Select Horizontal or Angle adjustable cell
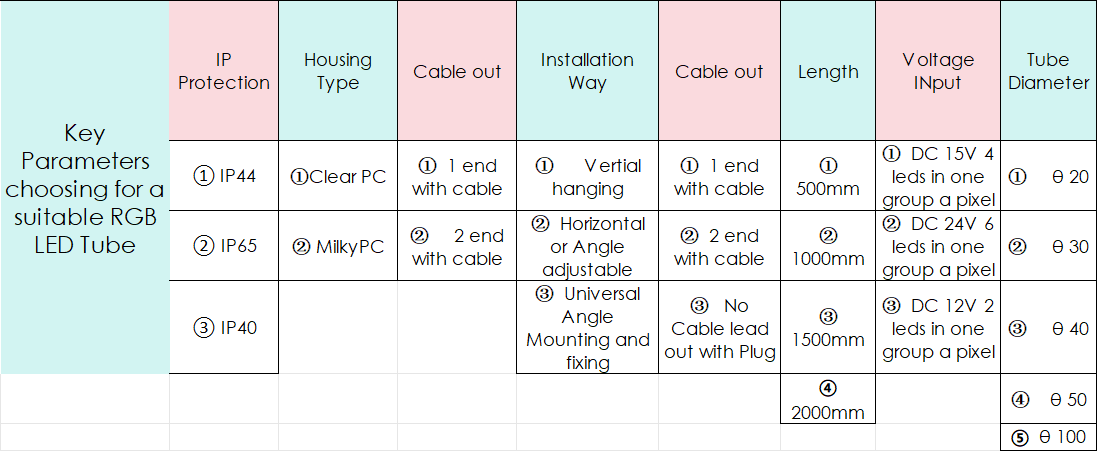 (x=587, y=246)
